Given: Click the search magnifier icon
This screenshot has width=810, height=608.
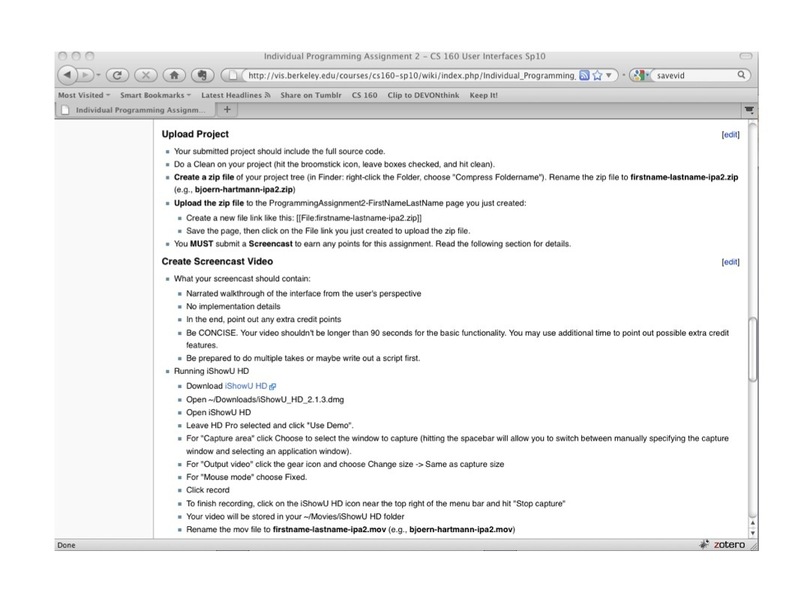Looking at the screenshot, I should [742, 75].
